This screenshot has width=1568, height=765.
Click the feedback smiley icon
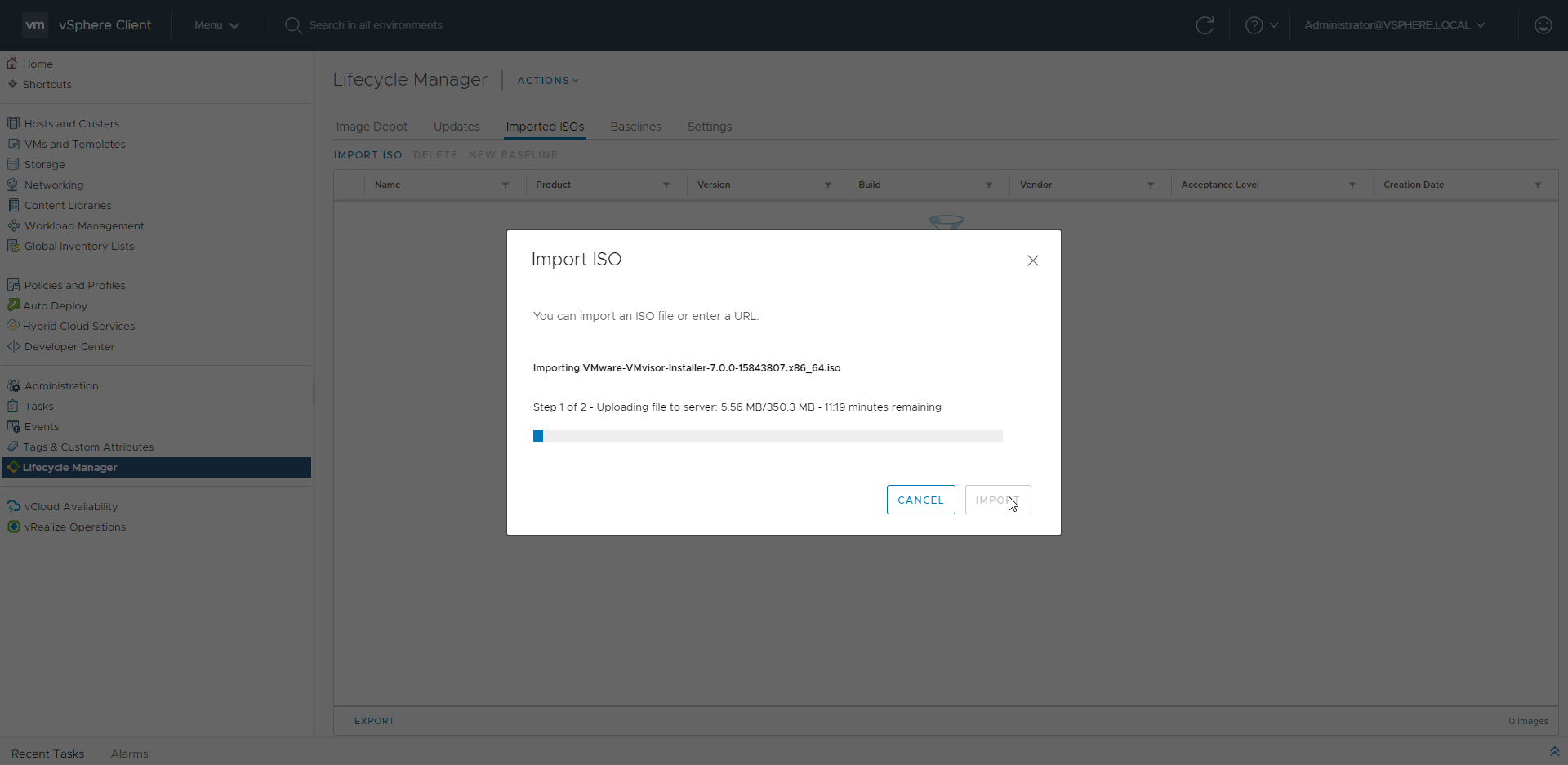(x=1543, y=25)
